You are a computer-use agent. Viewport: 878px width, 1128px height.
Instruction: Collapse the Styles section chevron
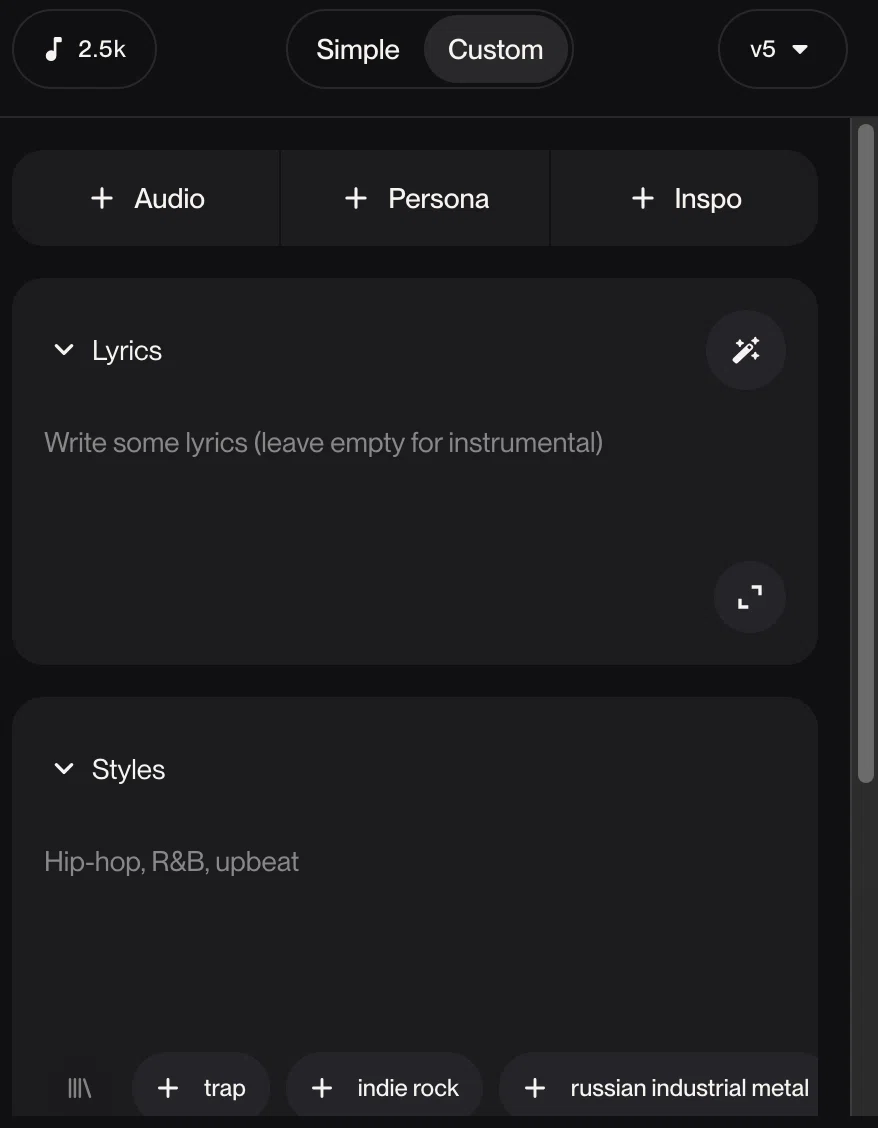click(64, 768)
